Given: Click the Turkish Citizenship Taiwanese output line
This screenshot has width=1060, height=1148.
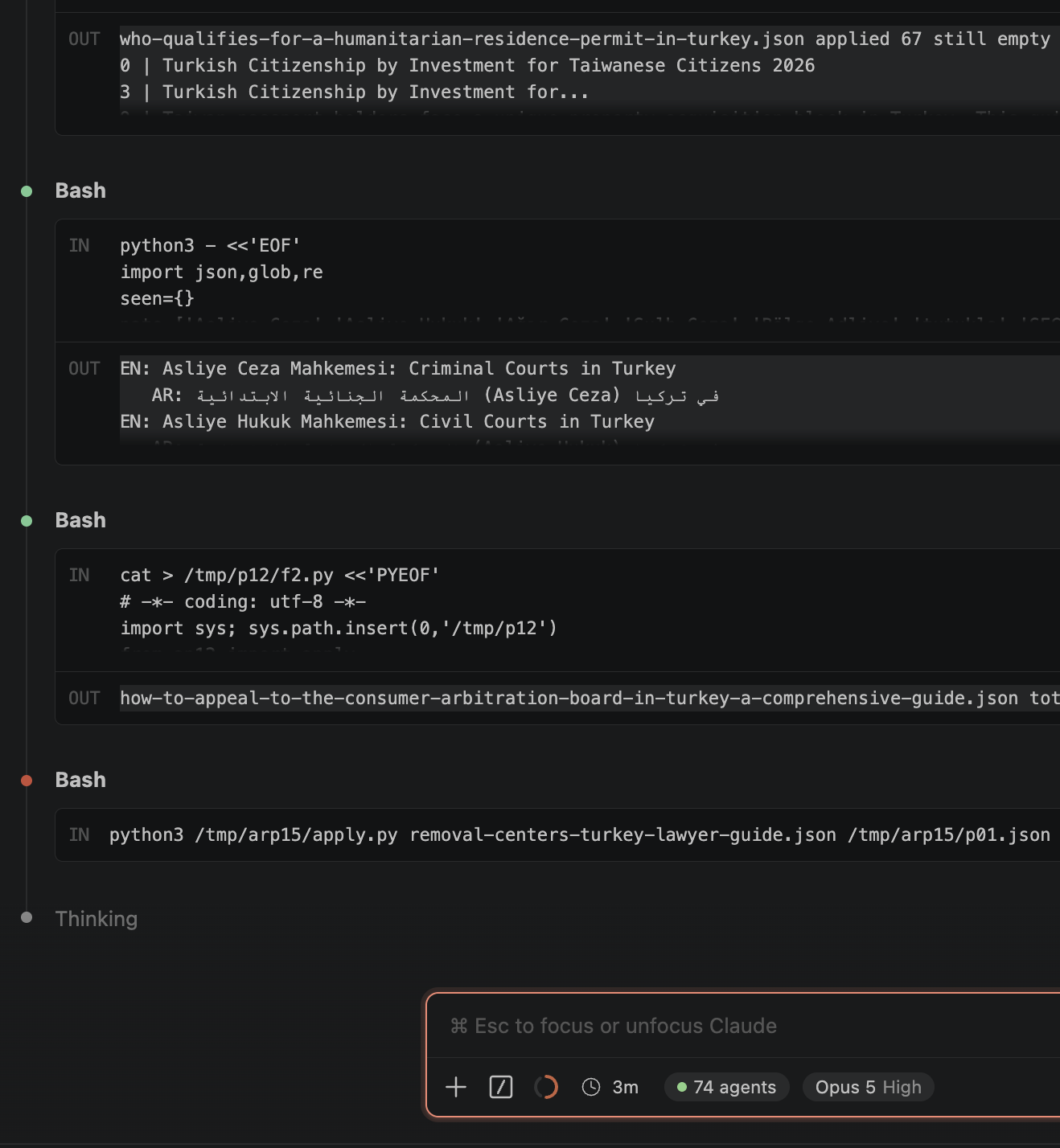Looking at the screenshot, I should tap(467, 65).
